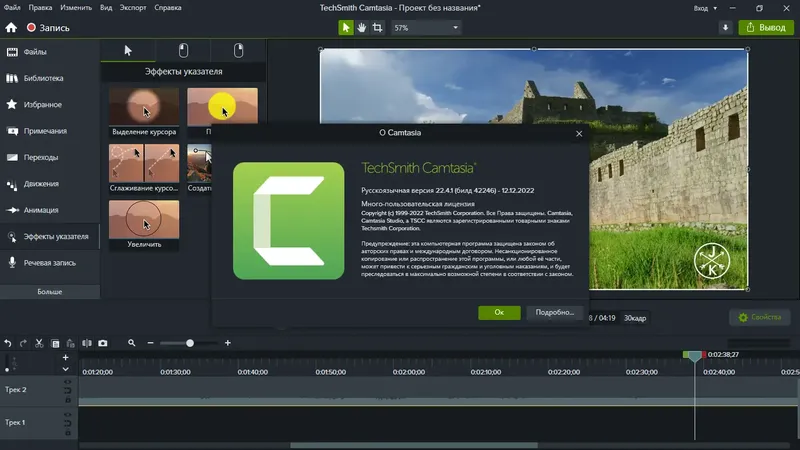This screenshot has width=800, height=450.
Task: Toggle lock on Трек 2
Action: (x=68, y=400)
